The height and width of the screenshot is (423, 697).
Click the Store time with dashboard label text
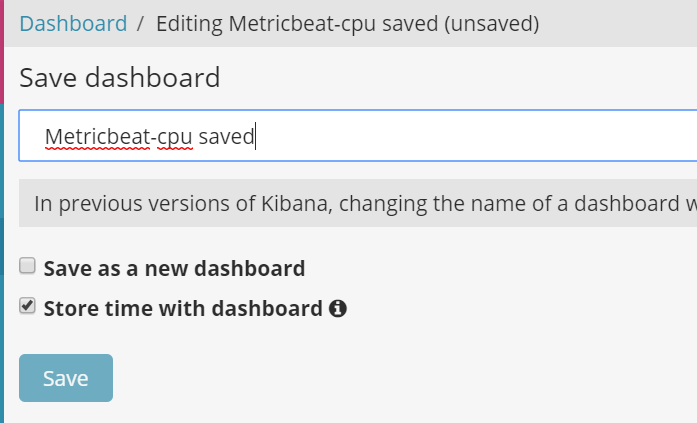pos(183,308)
